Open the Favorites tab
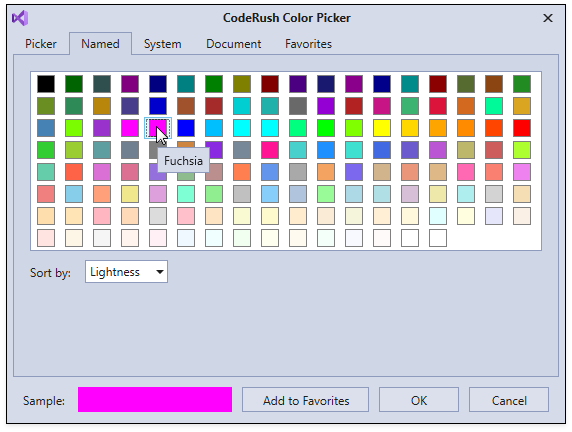Viewport: 572px width, 432px height. pyautogui.click(x=308, y=44)
